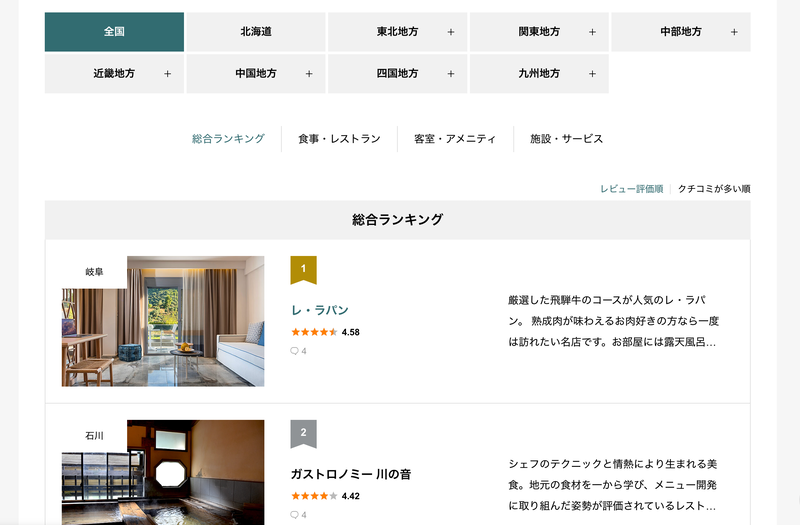Click the 4.58 star rating of レ・ラパン
The image size is (800, 525).
(326, 332)
